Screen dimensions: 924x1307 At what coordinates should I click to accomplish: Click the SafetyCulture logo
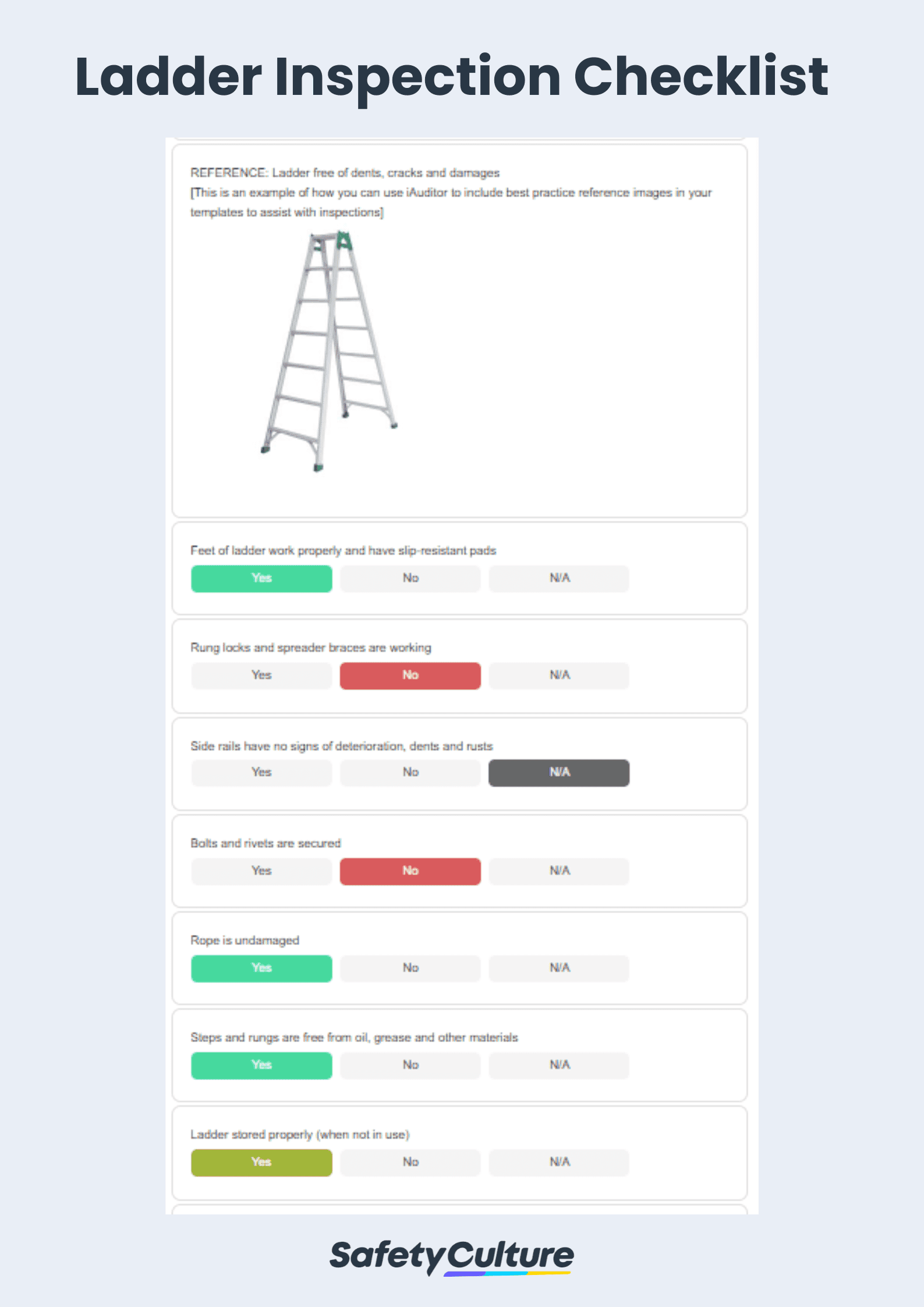[x=452, y=1256]
